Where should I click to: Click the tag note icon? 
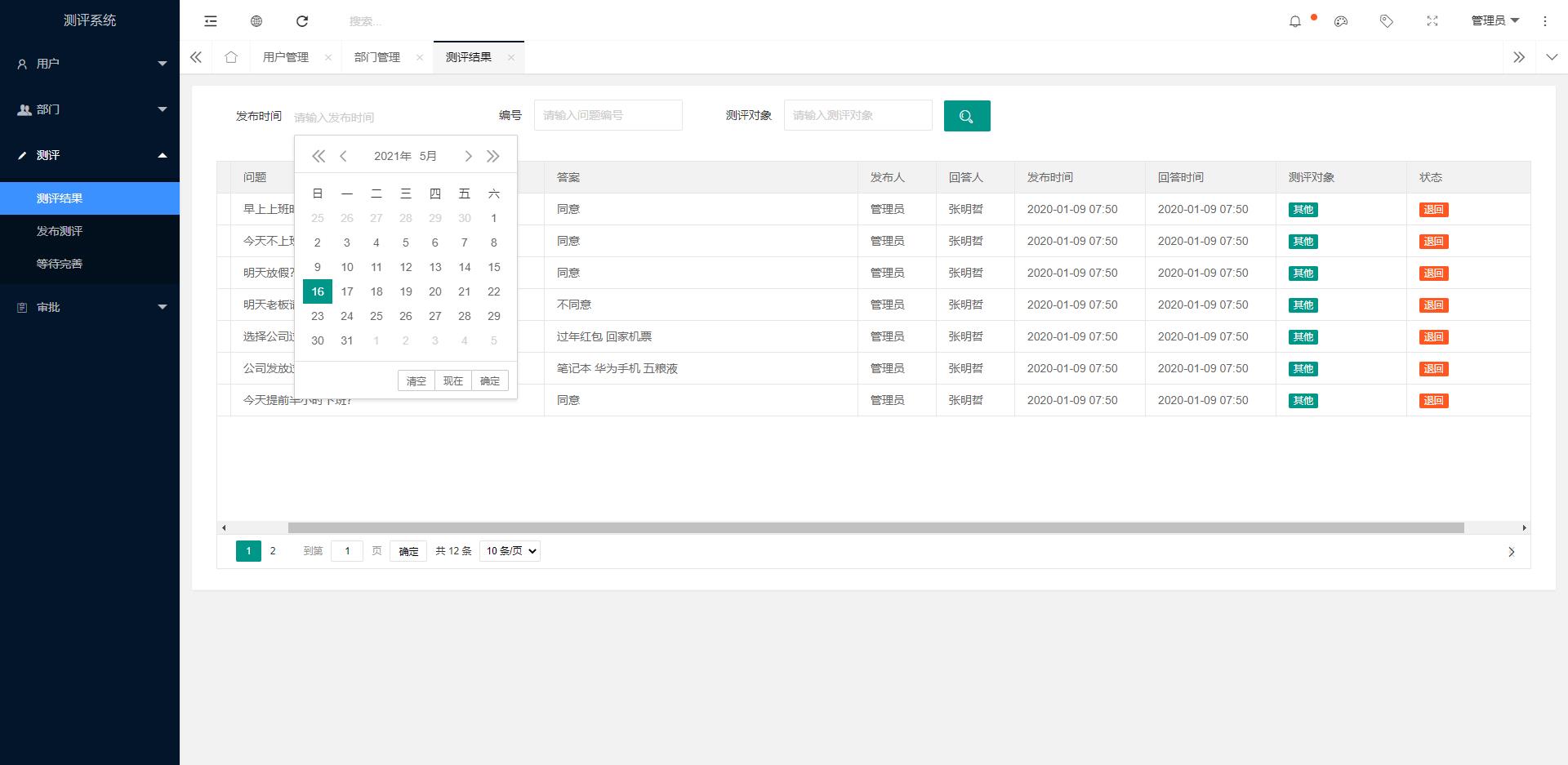click(x=1387, y=21)
